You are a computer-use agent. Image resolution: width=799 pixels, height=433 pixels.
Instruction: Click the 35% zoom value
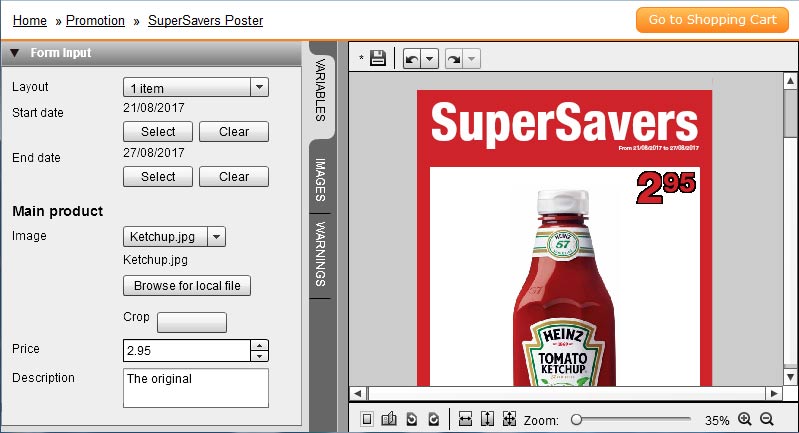point(716,420)
